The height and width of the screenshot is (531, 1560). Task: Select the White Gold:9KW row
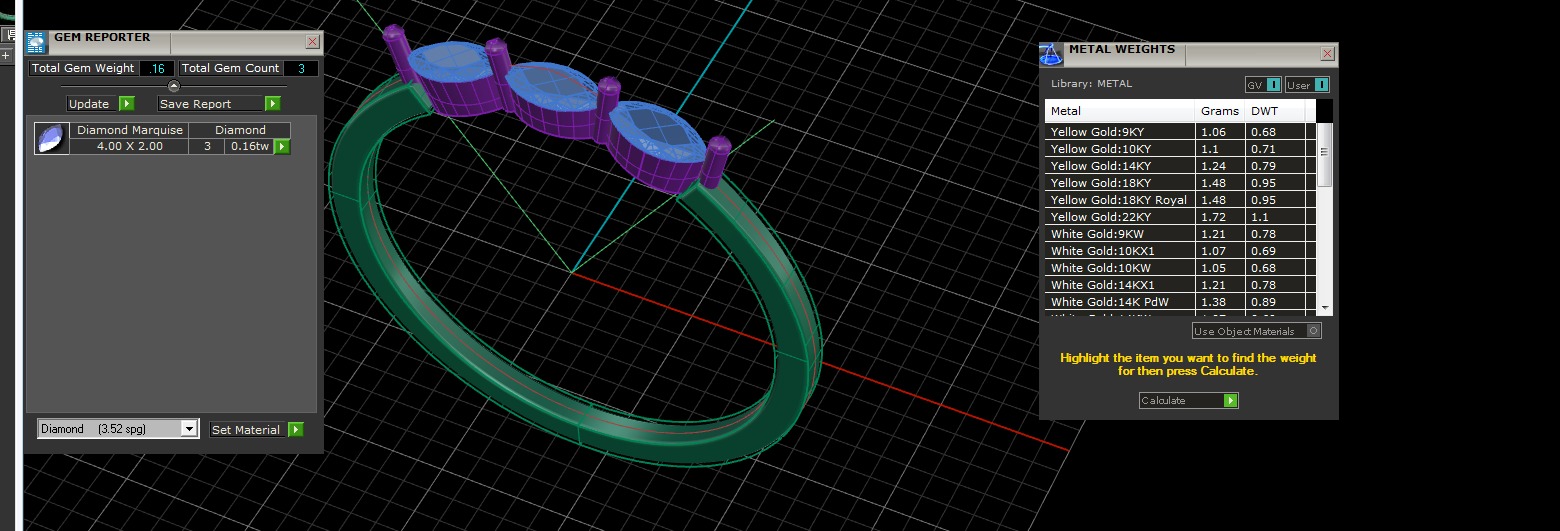(1181, 234)
